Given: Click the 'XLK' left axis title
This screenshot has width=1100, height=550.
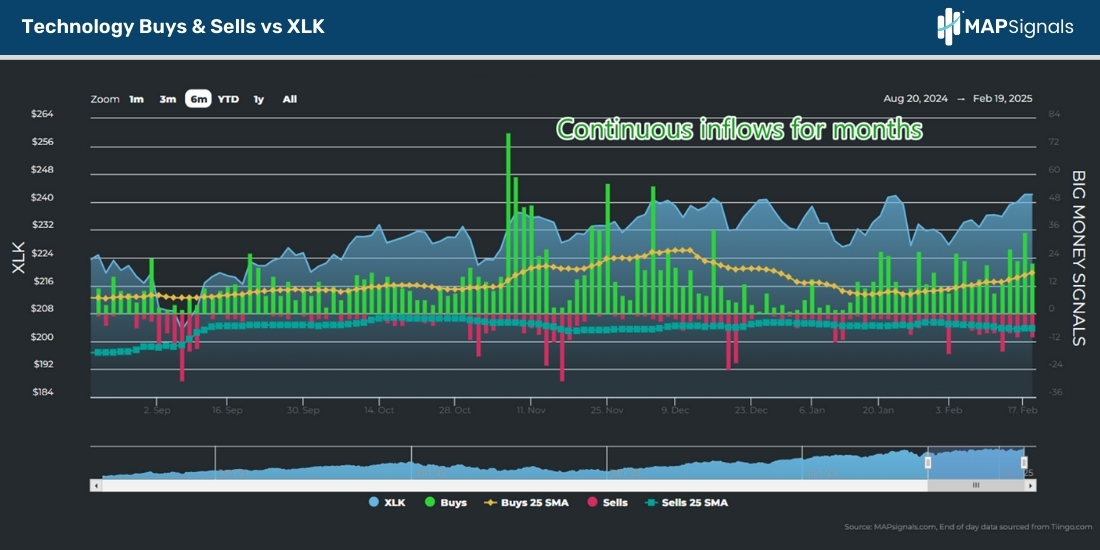Looking at the screenshot, I should click(x=18, y=257).
